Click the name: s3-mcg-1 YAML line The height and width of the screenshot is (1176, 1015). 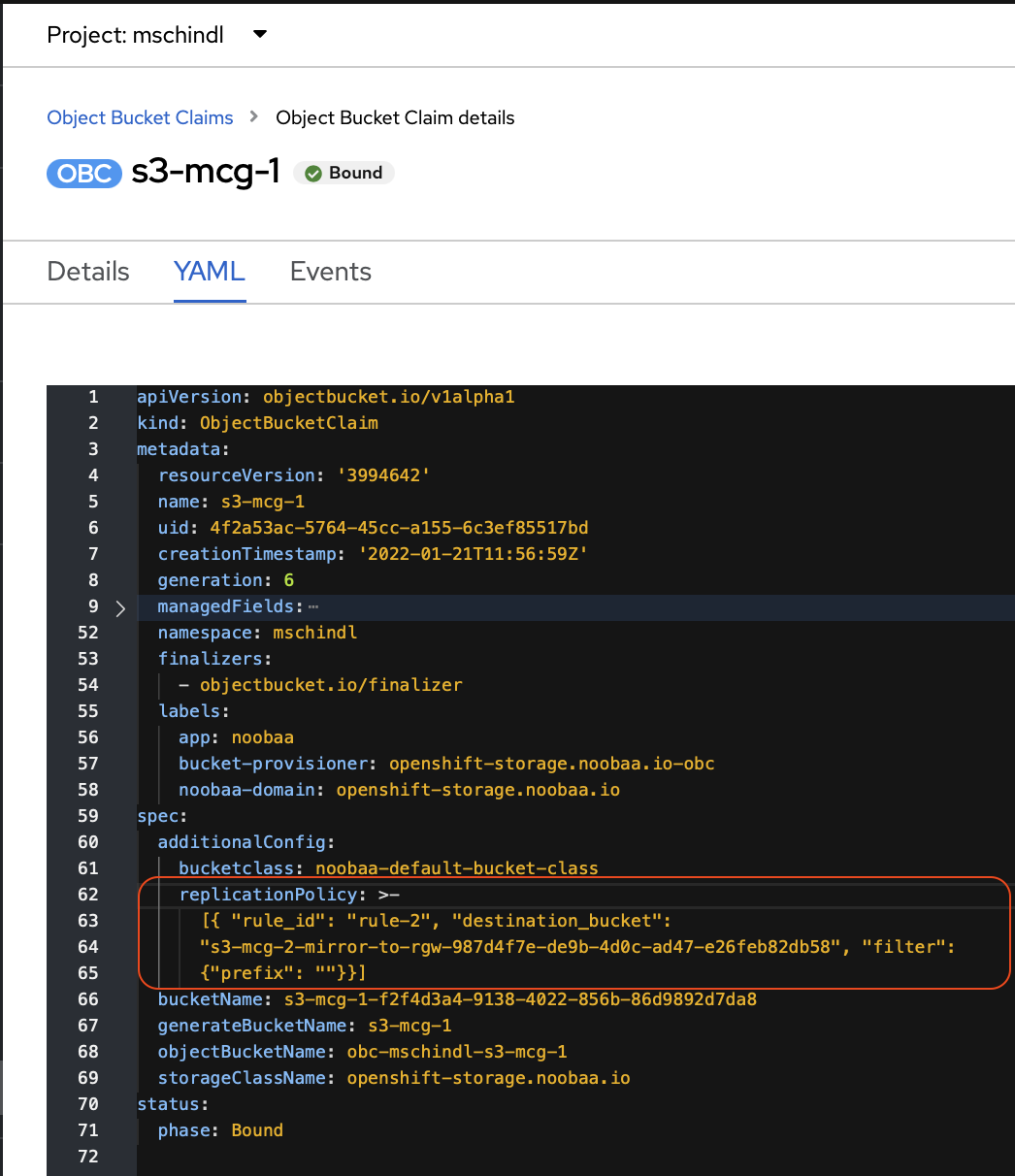point(231,502)
